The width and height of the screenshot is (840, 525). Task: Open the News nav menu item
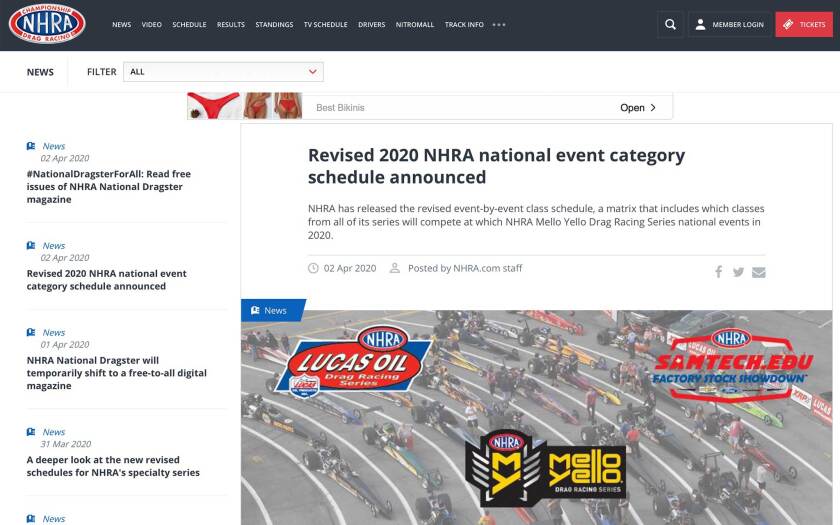click(x=122, y=25)
